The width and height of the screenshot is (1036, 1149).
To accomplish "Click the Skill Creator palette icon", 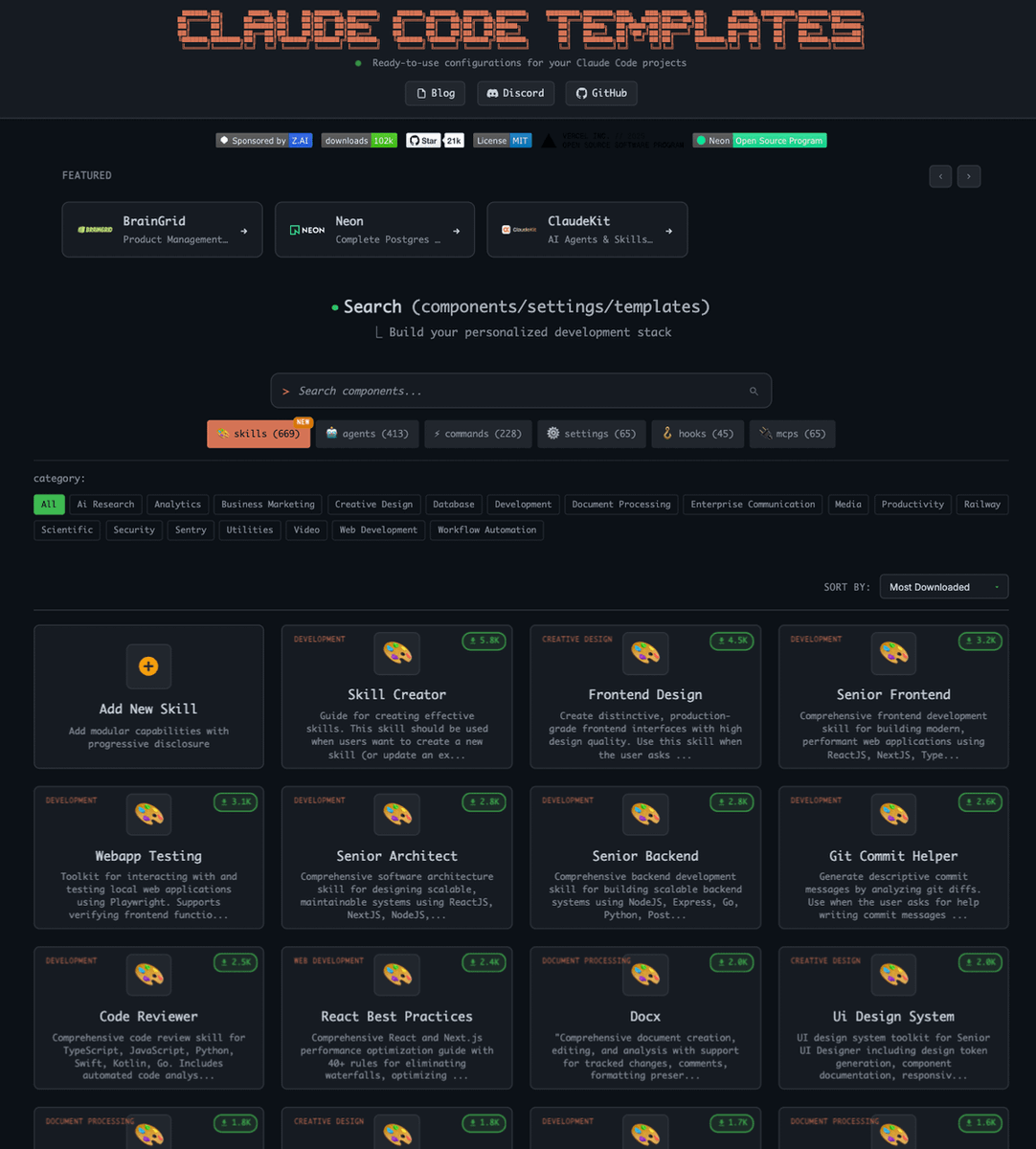I will 397,653.
